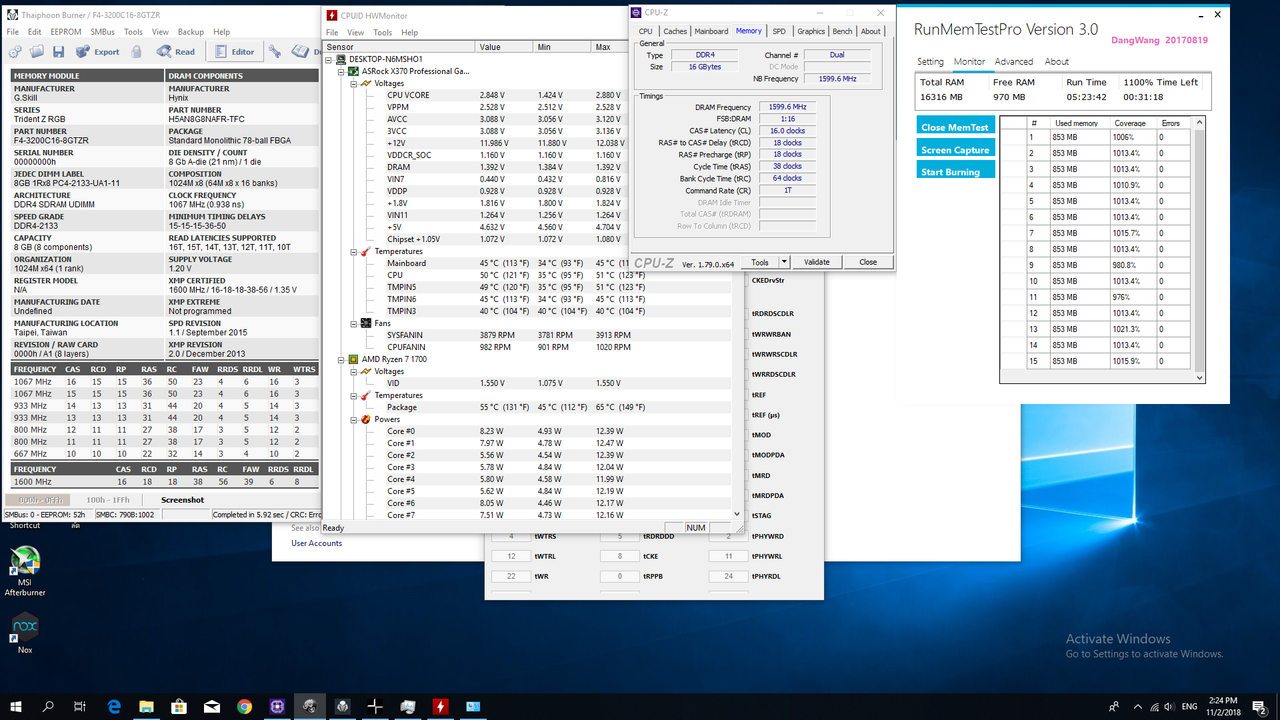Open the EEPROM menu in Thaiphoon Burner
This screenshot has width=1280, height=720.
66,32
